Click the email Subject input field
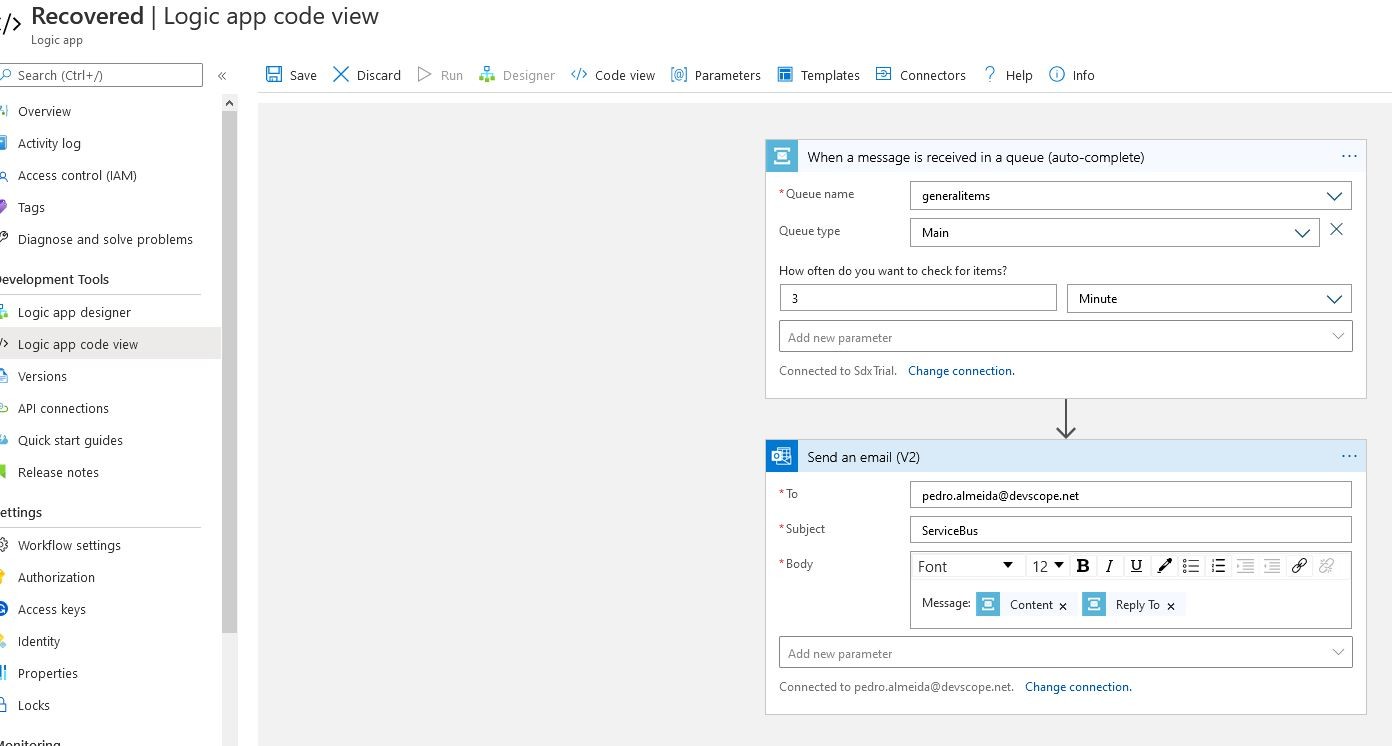1392x746 pixels. pyautogui.click(x=1130, y=530)
